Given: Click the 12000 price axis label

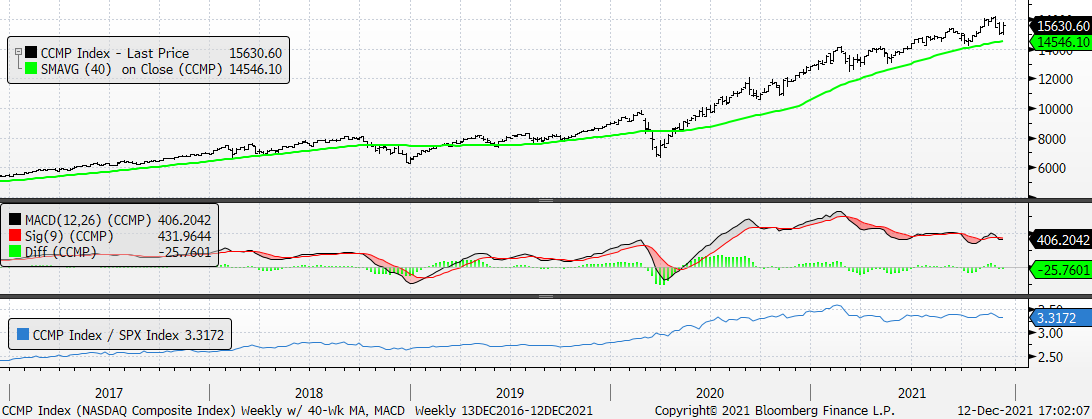Looking at the screenshot, I should 1056,79.
